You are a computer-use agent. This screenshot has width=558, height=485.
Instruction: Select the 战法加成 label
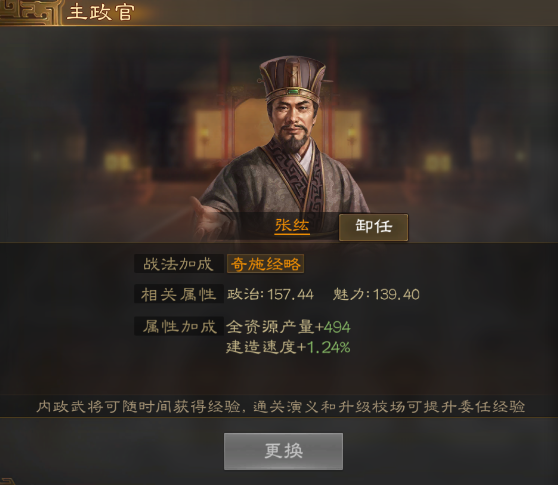coord(179,264)
